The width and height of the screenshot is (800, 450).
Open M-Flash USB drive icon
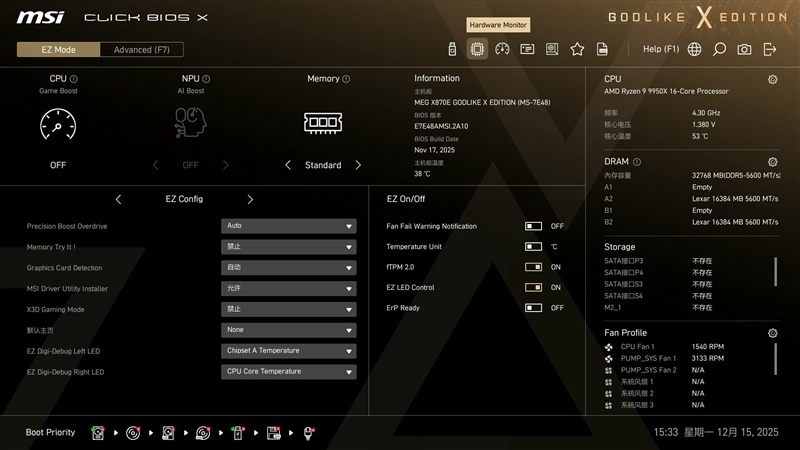click(452, 49)
